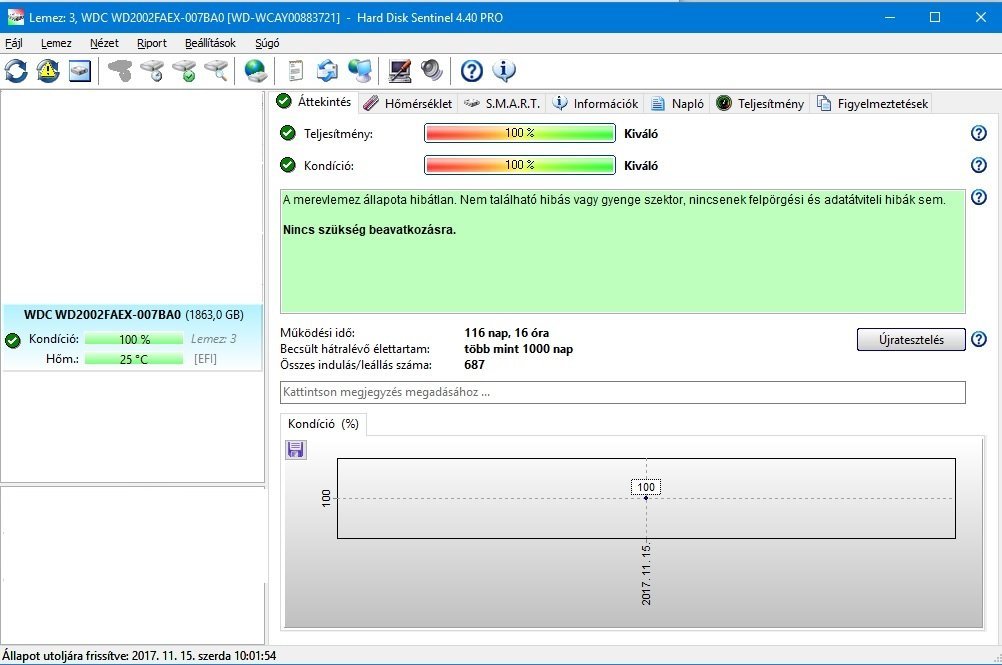
Task: Open the Lemez menu
Action: [56, 43]
